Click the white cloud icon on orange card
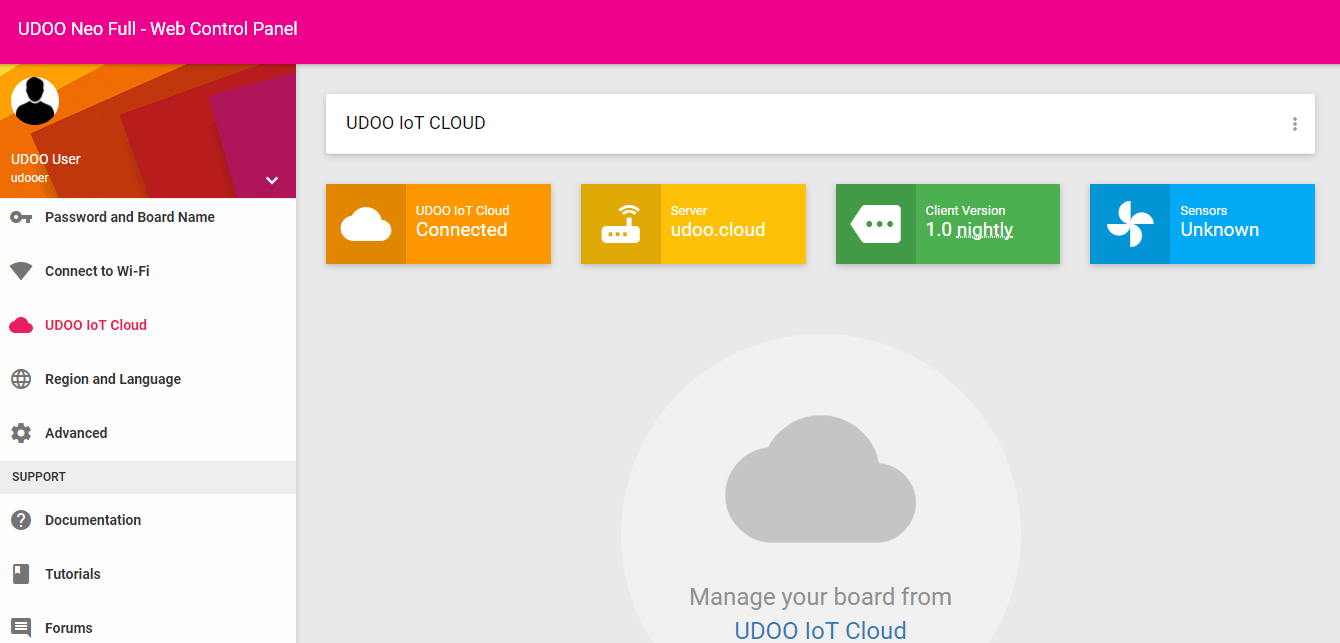This screenshot has width=1340, height=643. [x=366, y=225]
